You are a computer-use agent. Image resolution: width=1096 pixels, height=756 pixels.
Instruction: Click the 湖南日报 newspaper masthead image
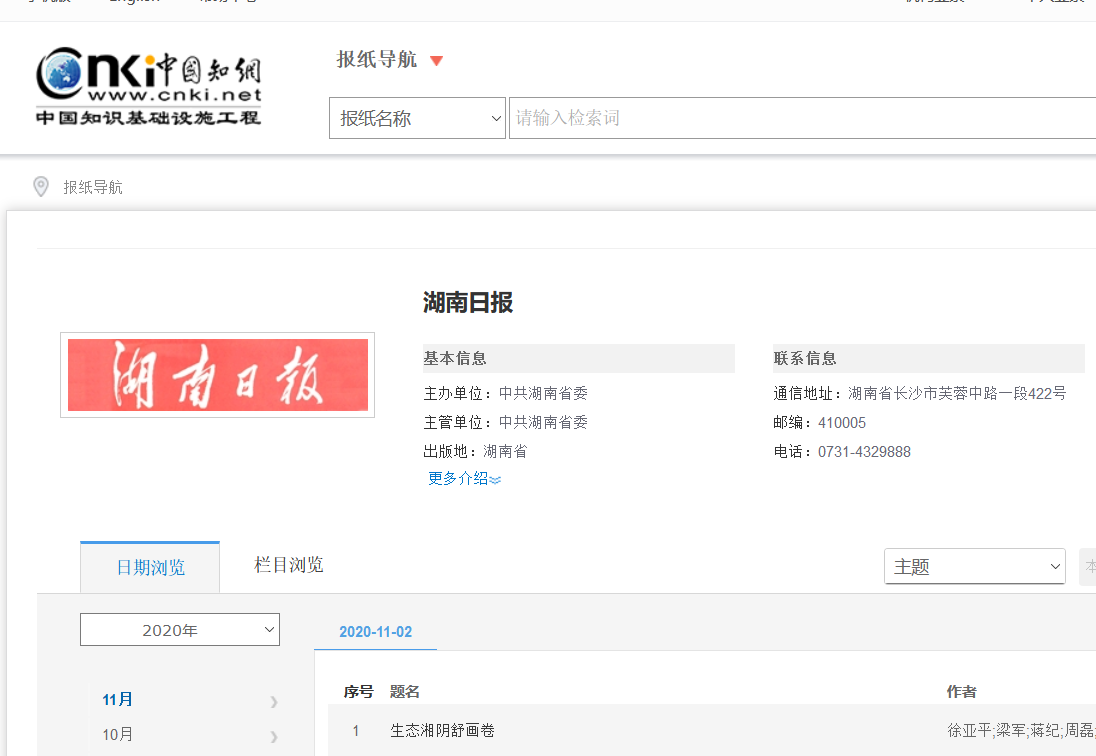tap(217, 375)
